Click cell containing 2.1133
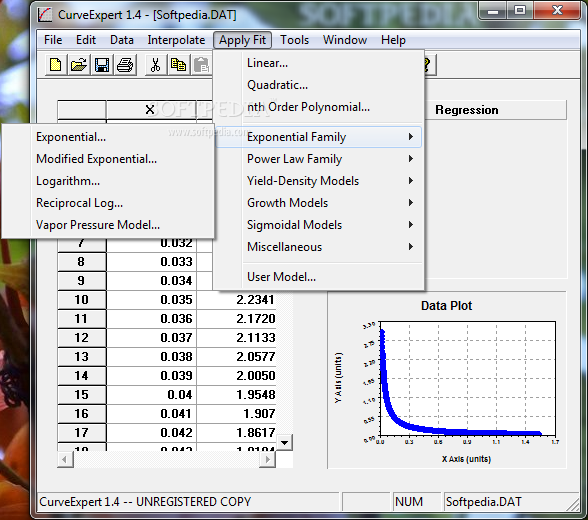 click(237, 337)
